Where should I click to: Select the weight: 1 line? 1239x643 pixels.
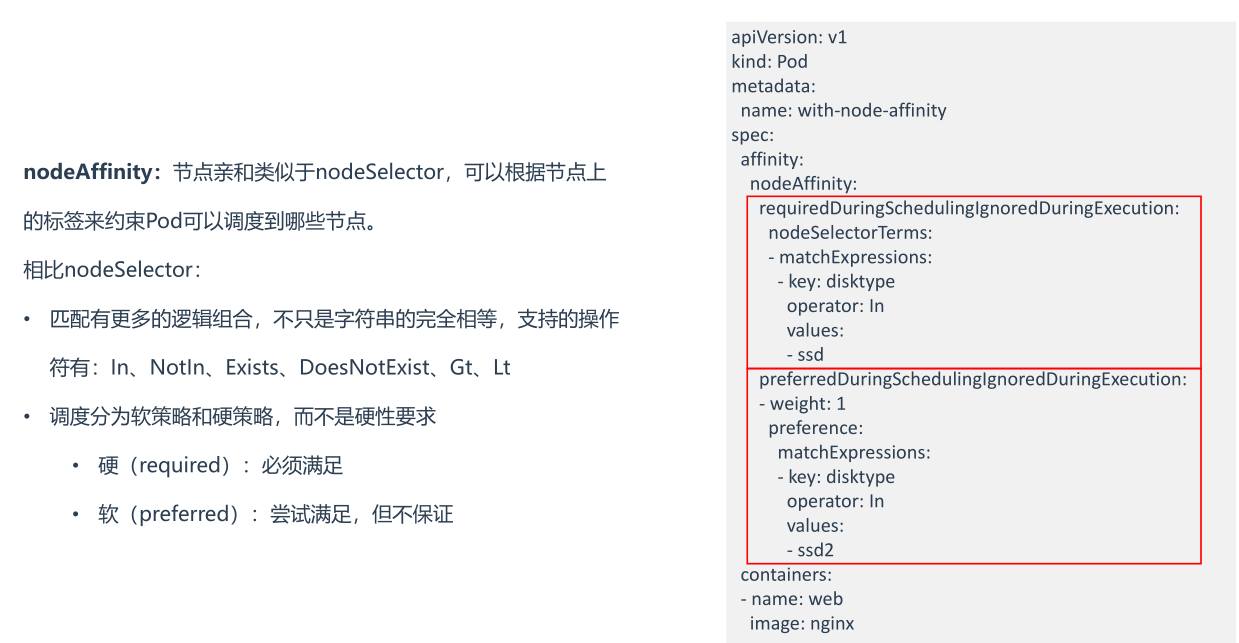pos(802,403)
